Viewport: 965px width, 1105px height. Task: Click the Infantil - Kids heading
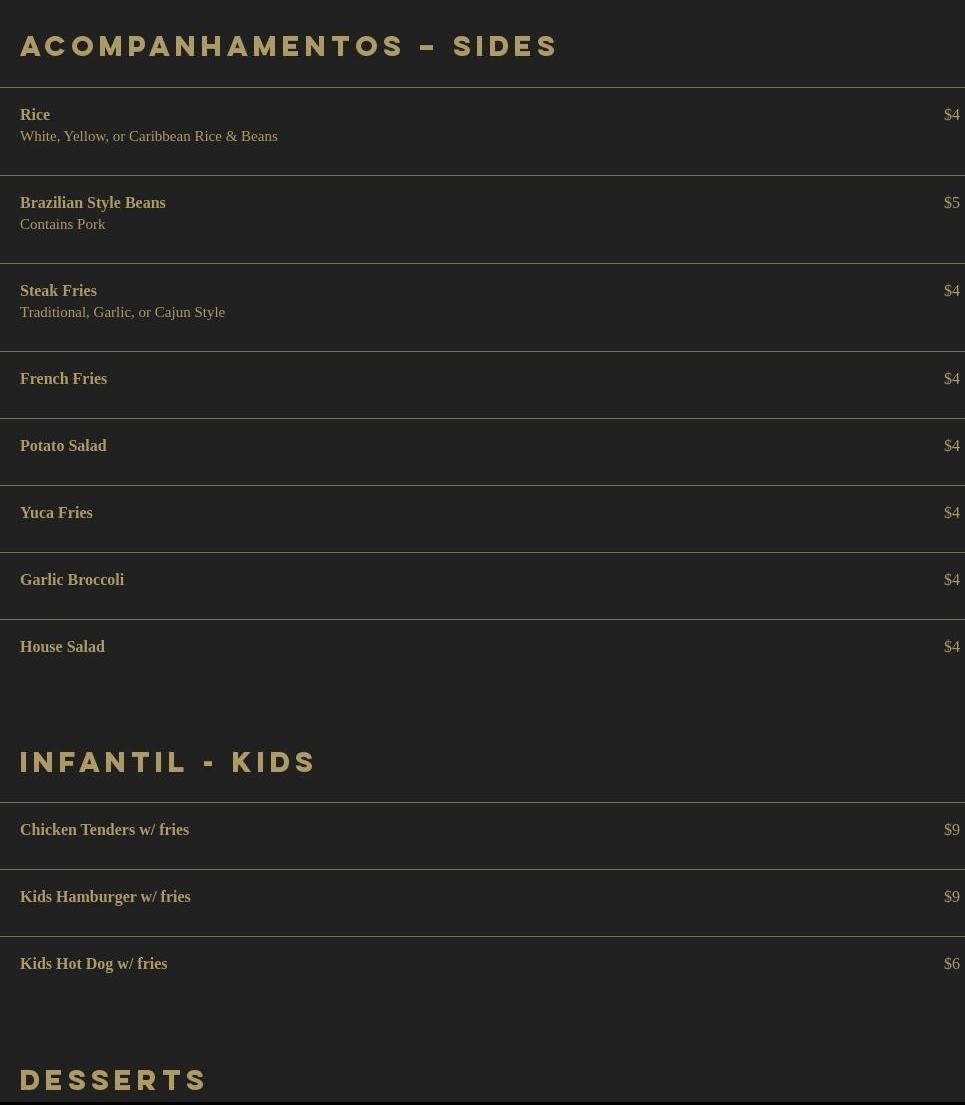click(x=168, y=762)
